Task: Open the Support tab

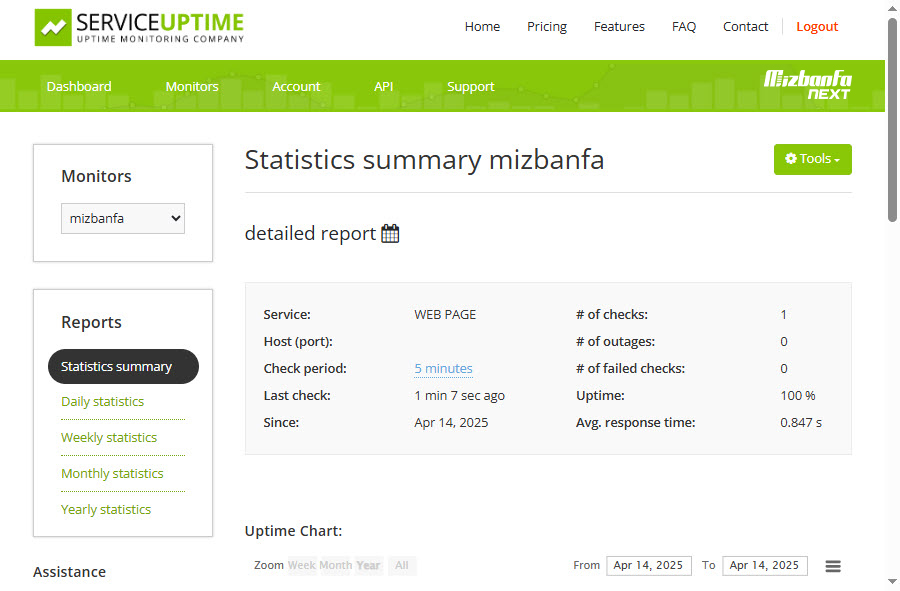Action: [471, 87]
